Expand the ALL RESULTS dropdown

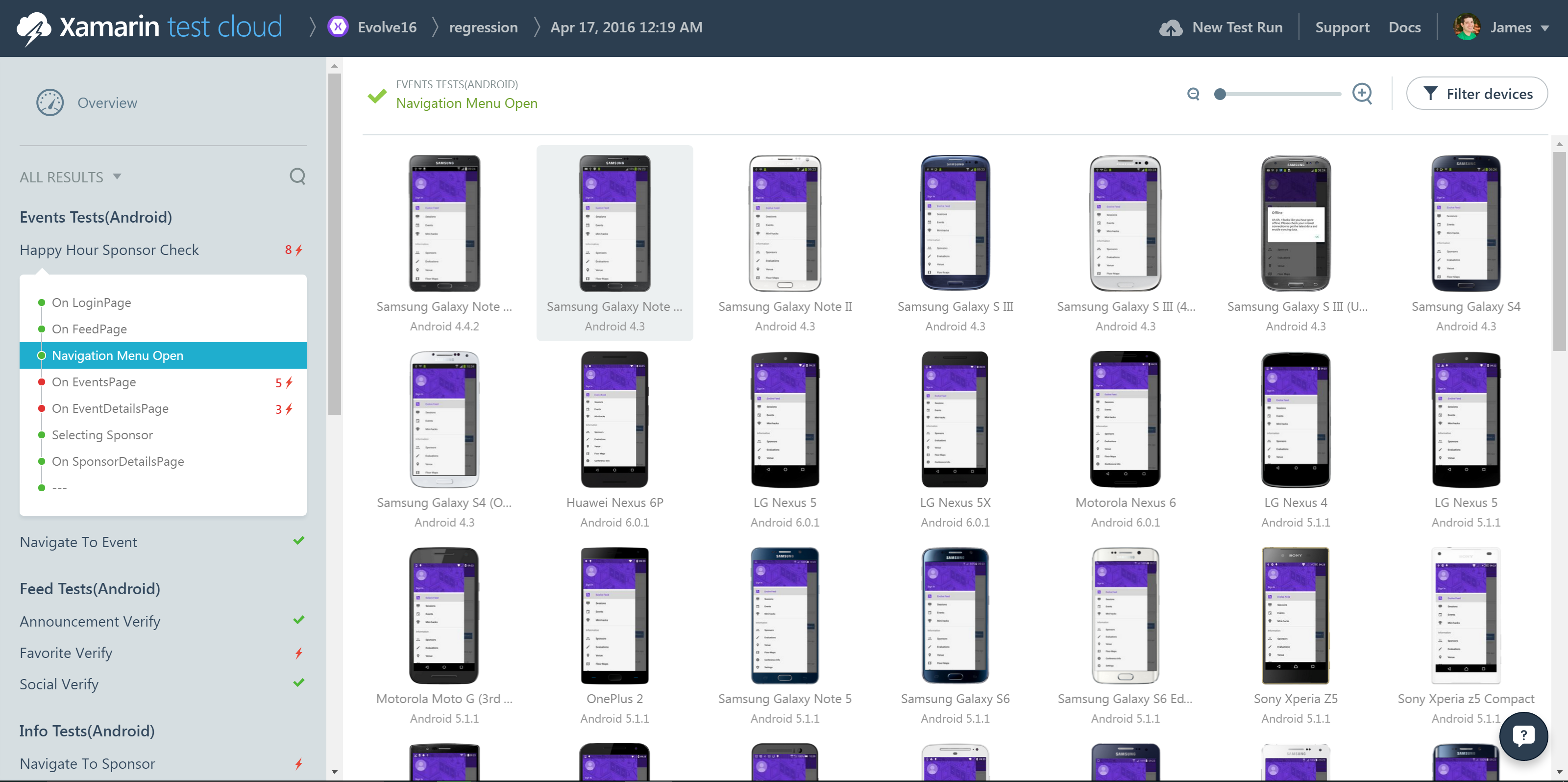[71, 177]
